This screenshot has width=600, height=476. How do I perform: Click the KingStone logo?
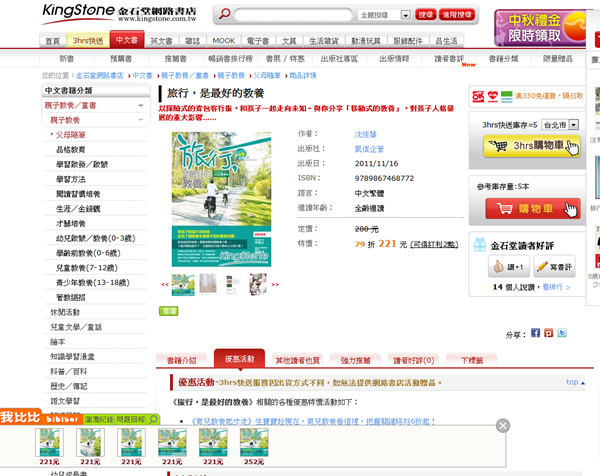[x=119, y=14]
